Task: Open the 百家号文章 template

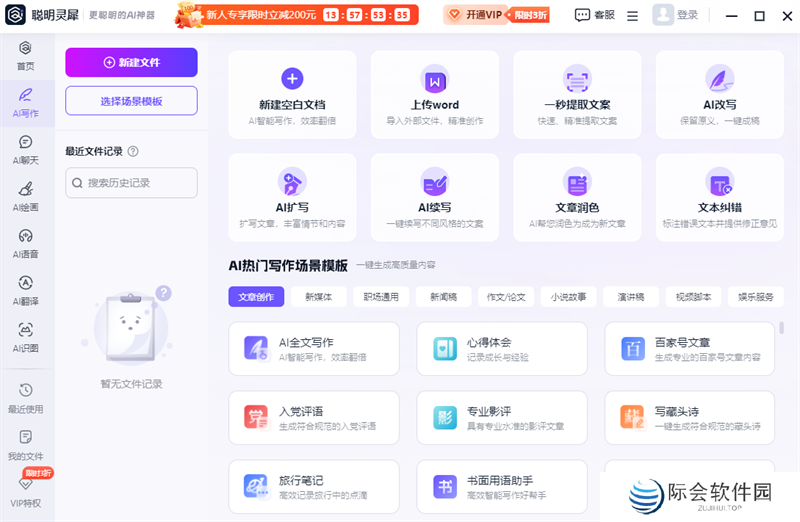Action: (x=690, y=349)
